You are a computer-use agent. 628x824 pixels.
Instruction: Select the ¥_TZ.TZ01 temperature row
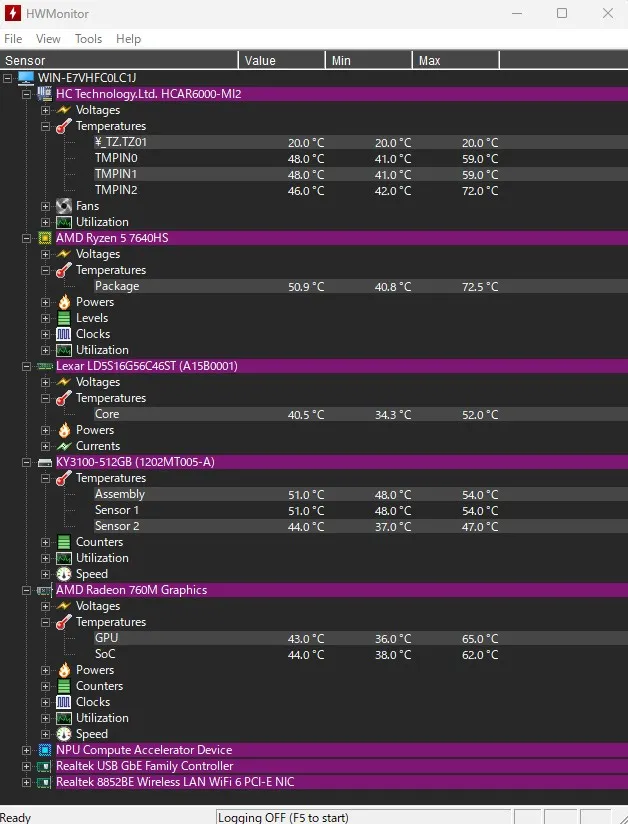click(x=361, y=142)
